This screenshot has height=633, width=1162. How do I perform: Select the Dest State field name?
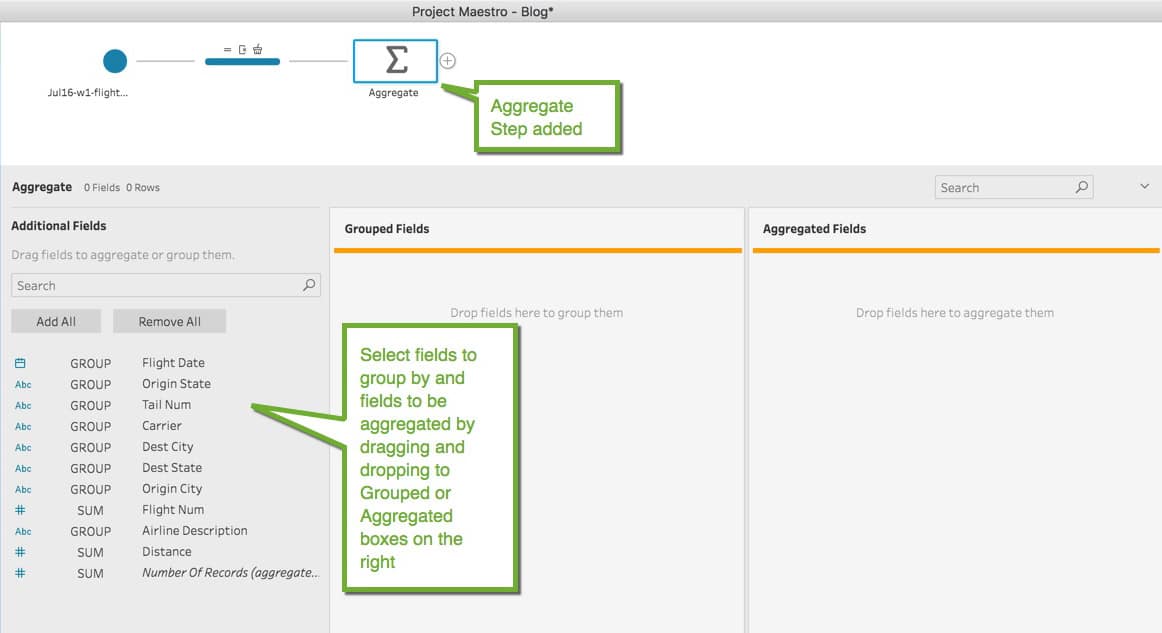(172, 468)
